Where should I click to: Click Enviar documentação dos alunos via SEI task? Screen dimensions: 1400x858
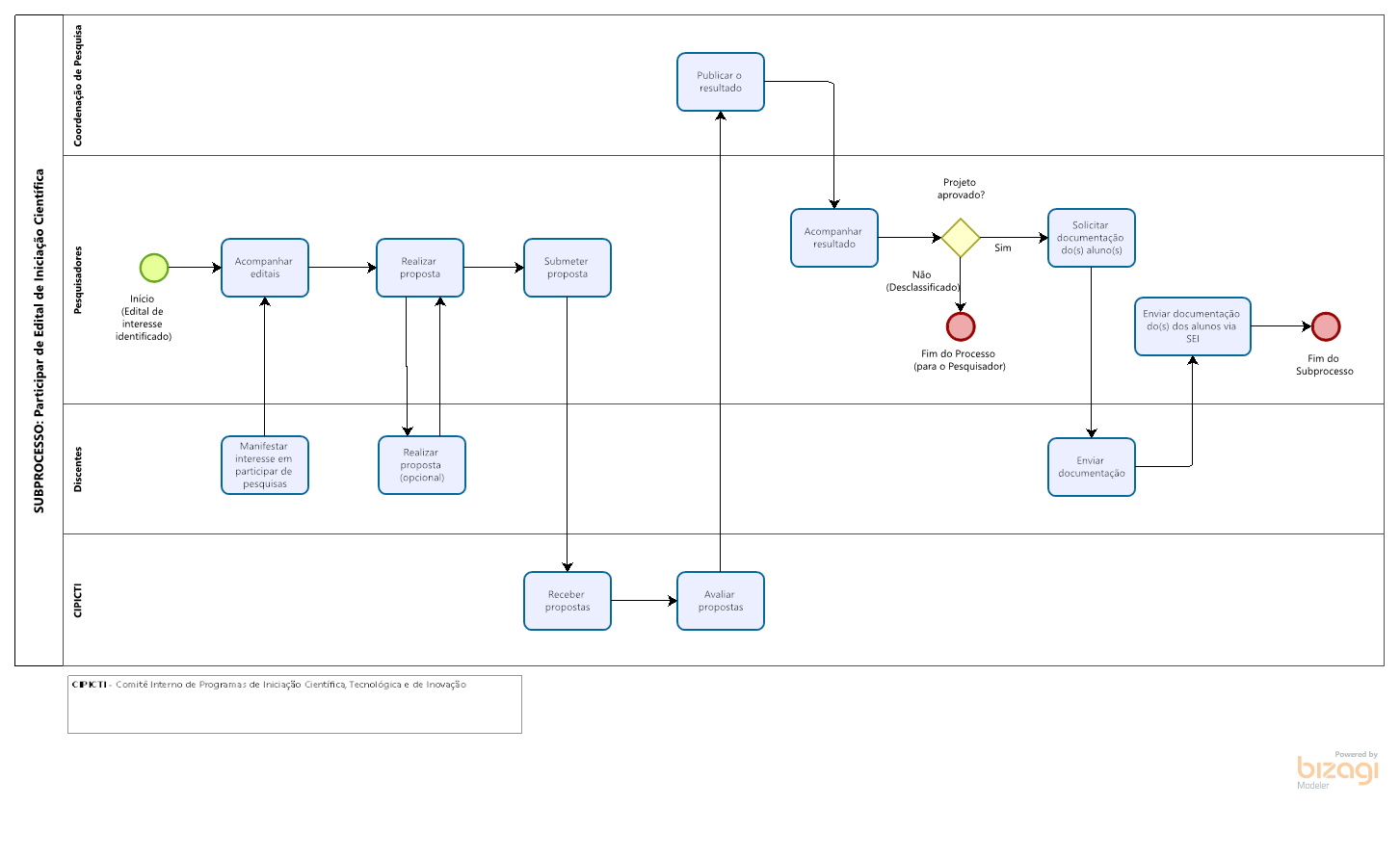[1193, 326]
